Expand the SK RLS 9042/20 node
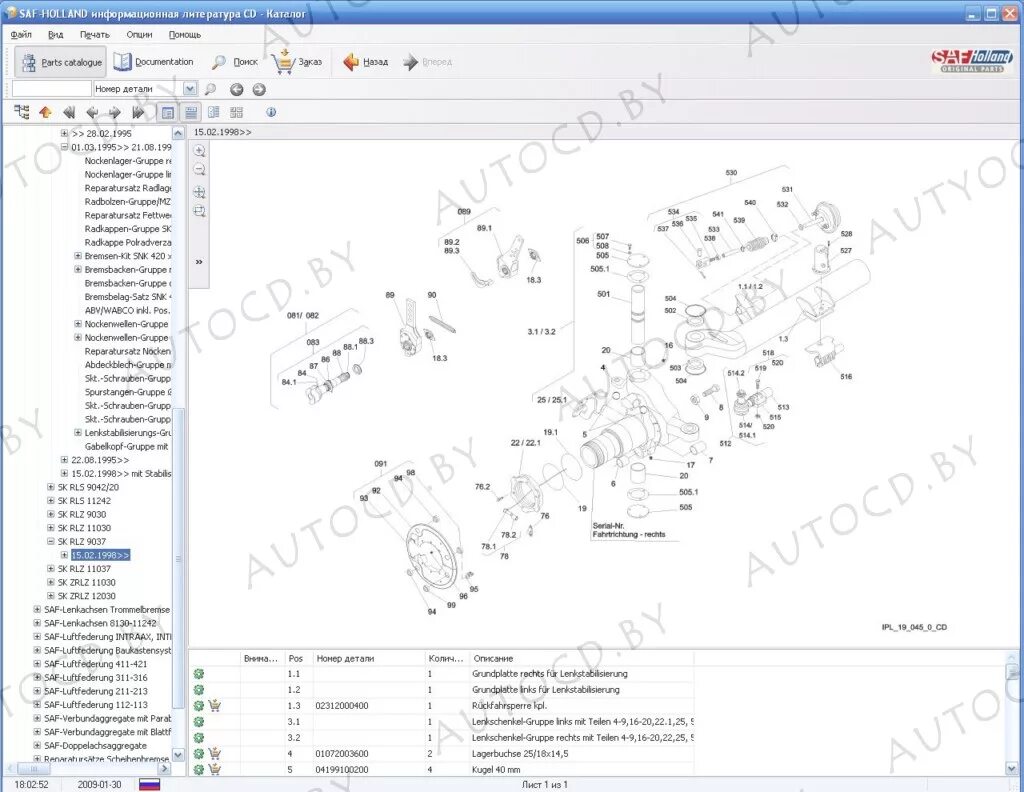1024x792 pixels. 50,487
